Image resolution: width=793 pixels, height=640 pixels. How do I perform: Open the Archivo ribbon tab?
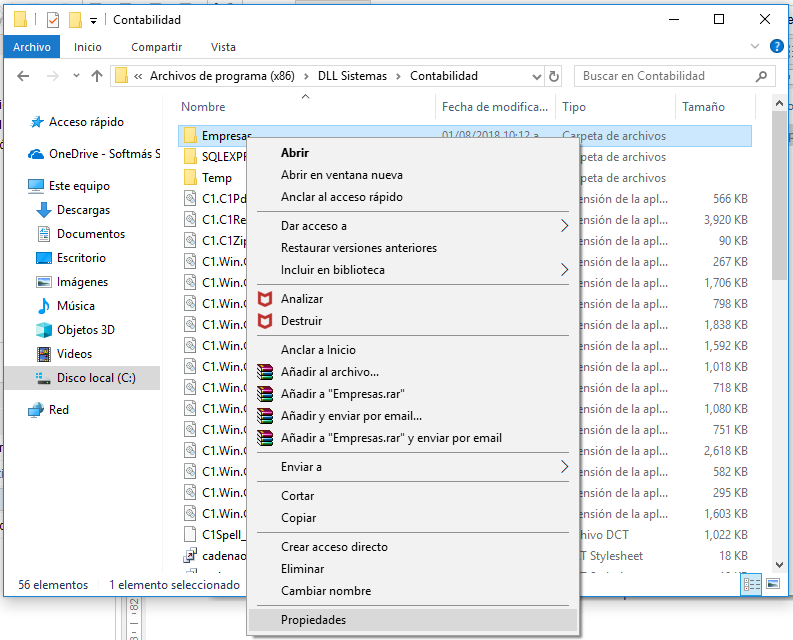pyautogui.click(x=31, y=47)
